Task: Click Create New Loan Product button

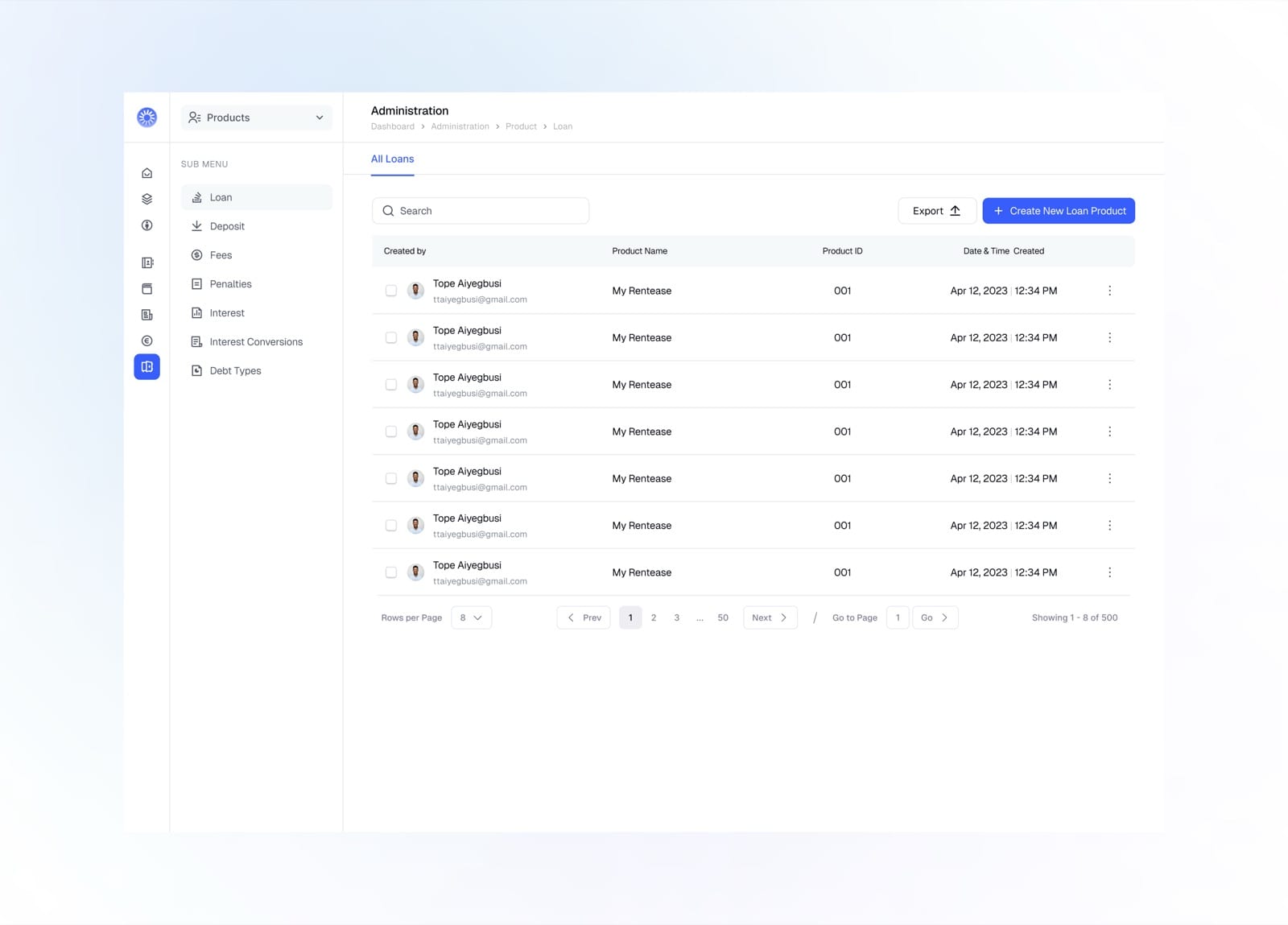Action: point(1059,211)
